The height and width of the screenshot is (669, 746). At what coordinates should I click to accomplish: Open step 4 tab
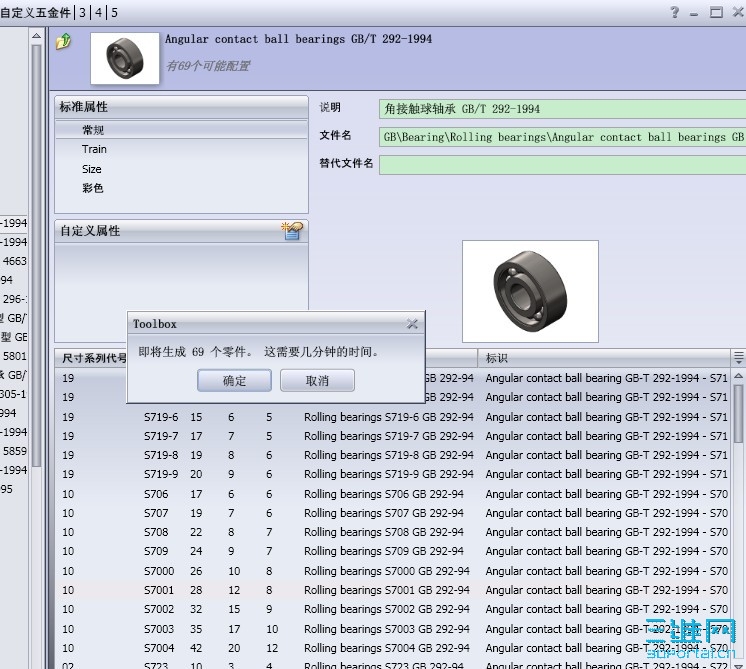pyautogui.click(x=98, y=12)
